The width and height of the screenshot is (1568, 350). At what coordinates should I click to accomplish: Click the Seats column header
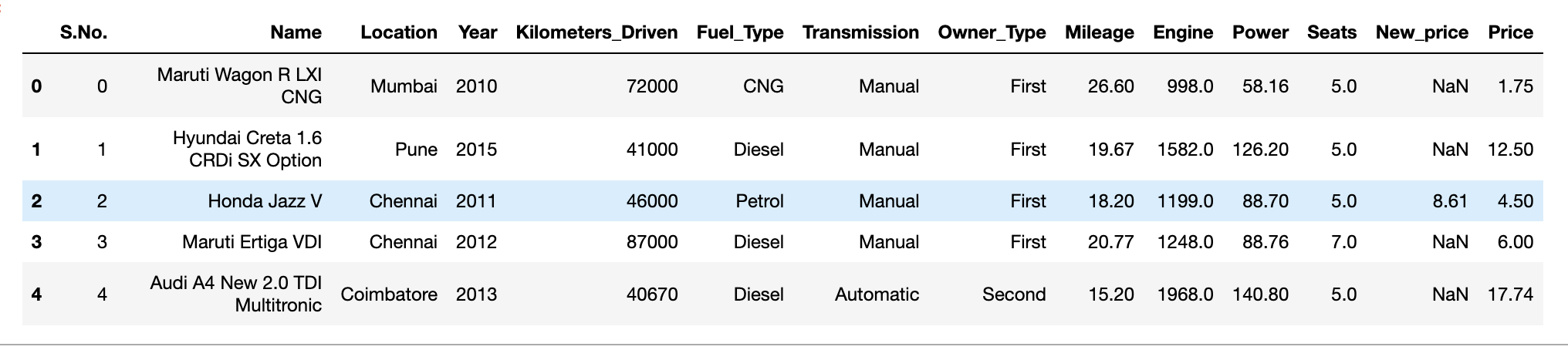1331,32
